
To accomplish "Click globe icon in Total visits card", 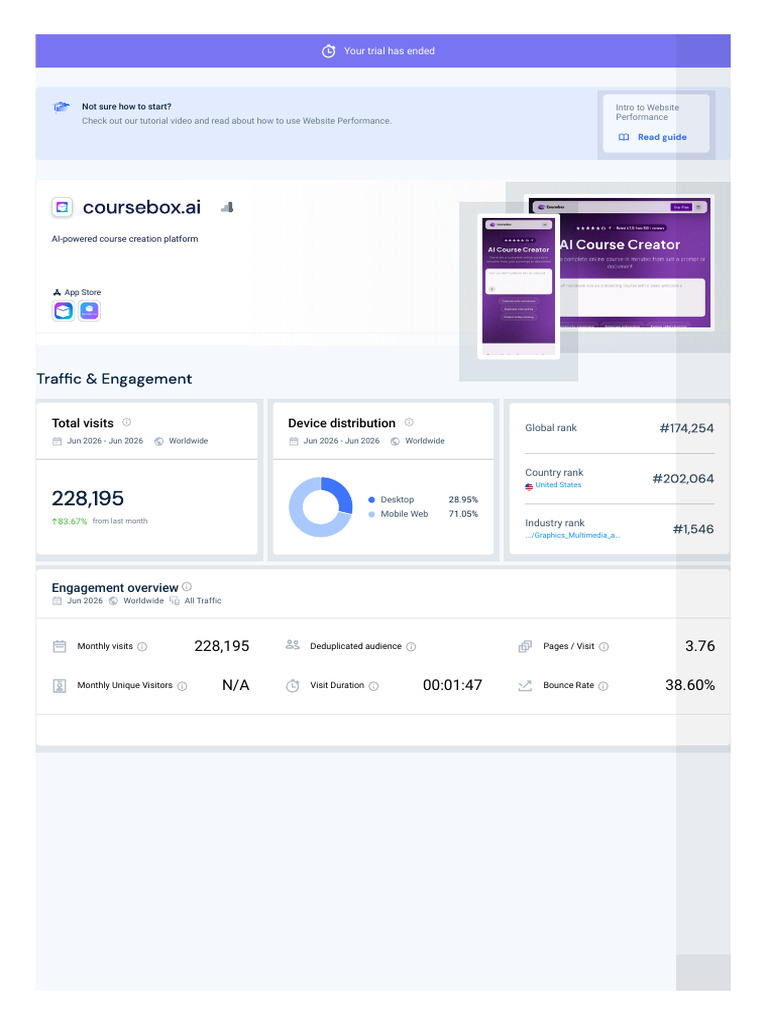I will click(159, 441).
